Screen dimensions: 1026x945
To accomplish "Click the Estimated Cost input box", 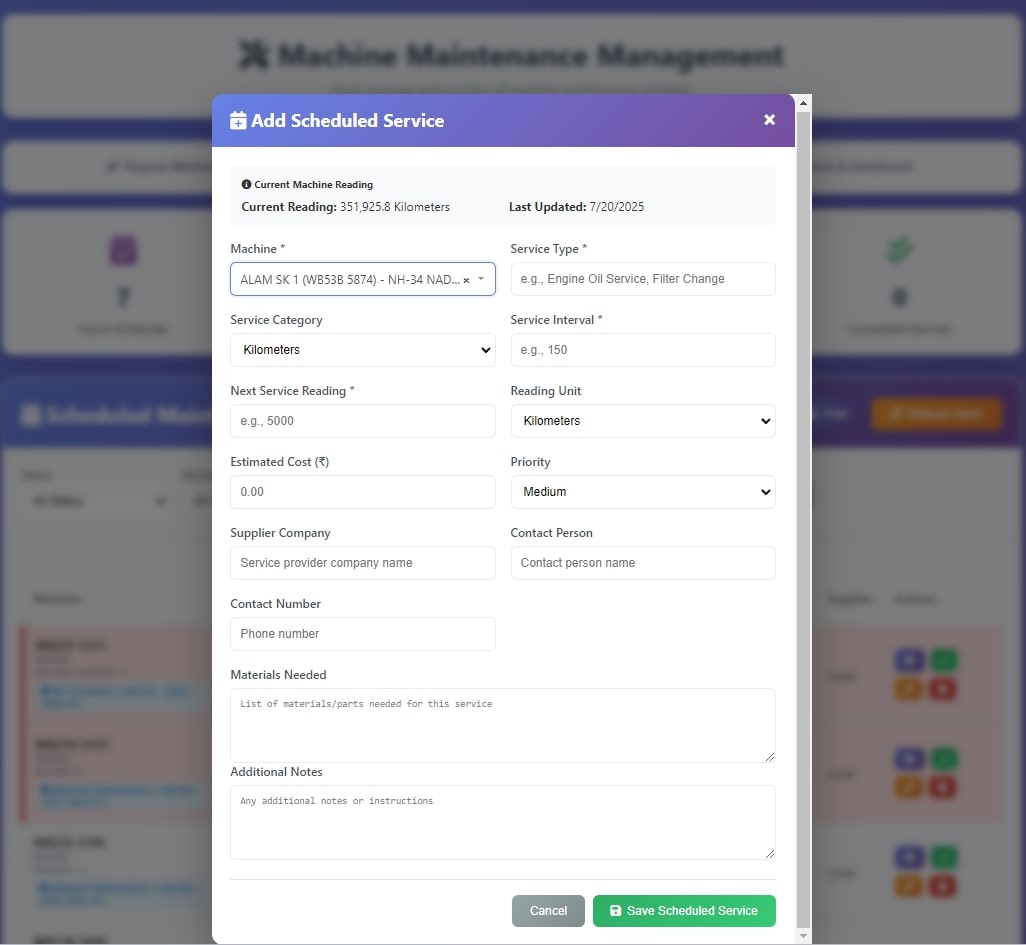I will point(362,492).
